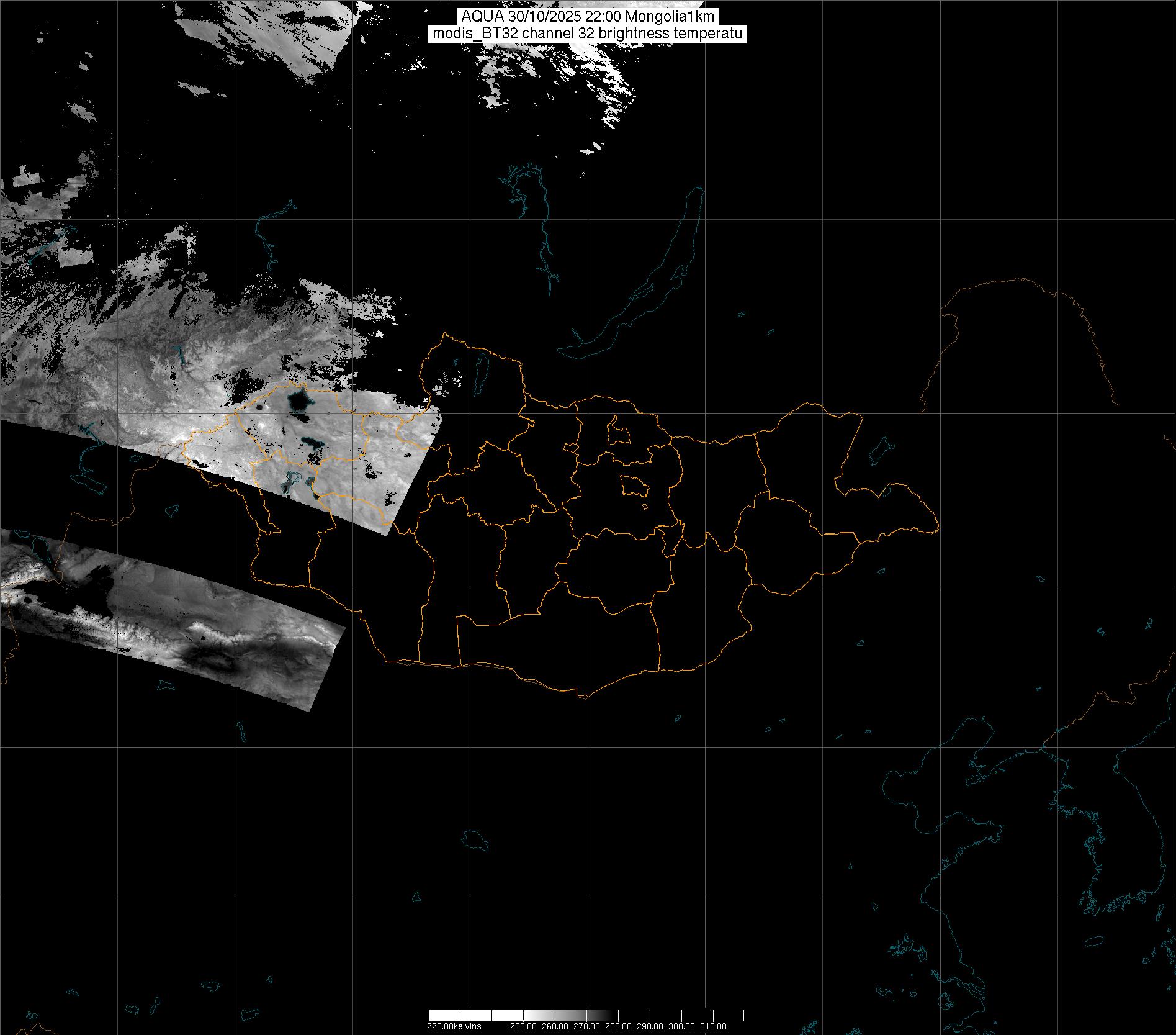
Task: Click the '250.00' color bar label
Action: [524, 1026]
